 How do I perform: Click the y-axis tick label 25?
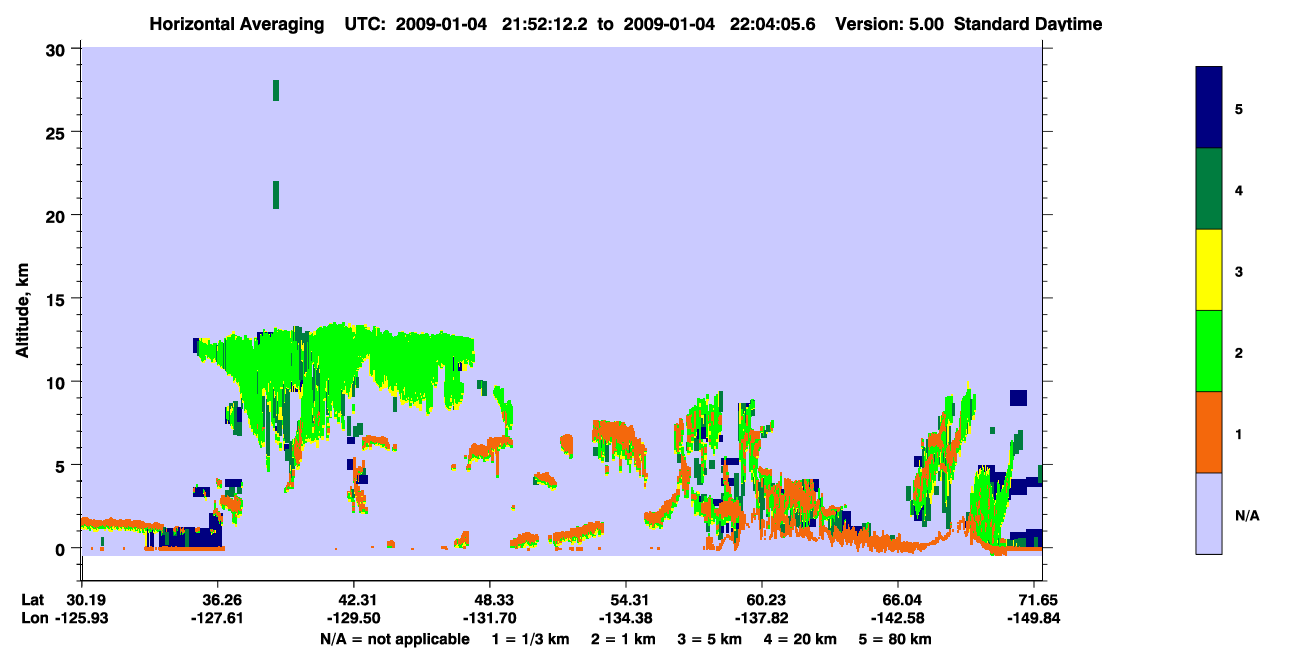pyautogui.click(x=57, y=132)
